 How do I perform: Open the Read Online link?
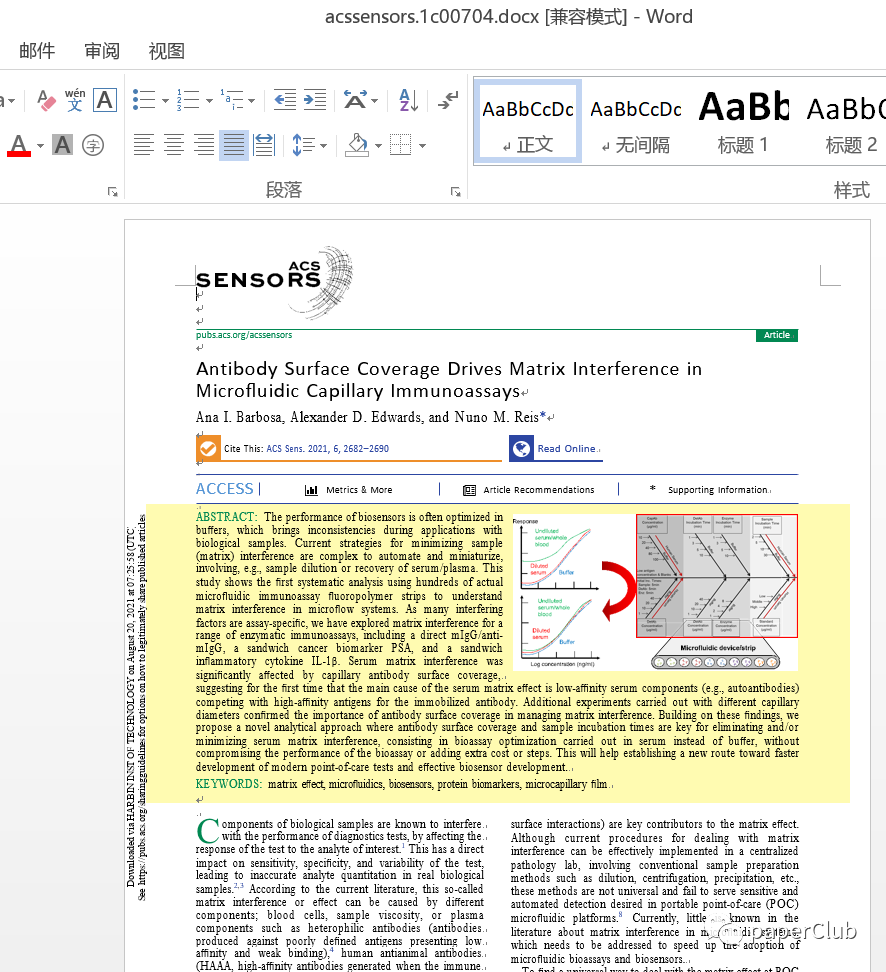pyautogui.click(x=566, y=449)
